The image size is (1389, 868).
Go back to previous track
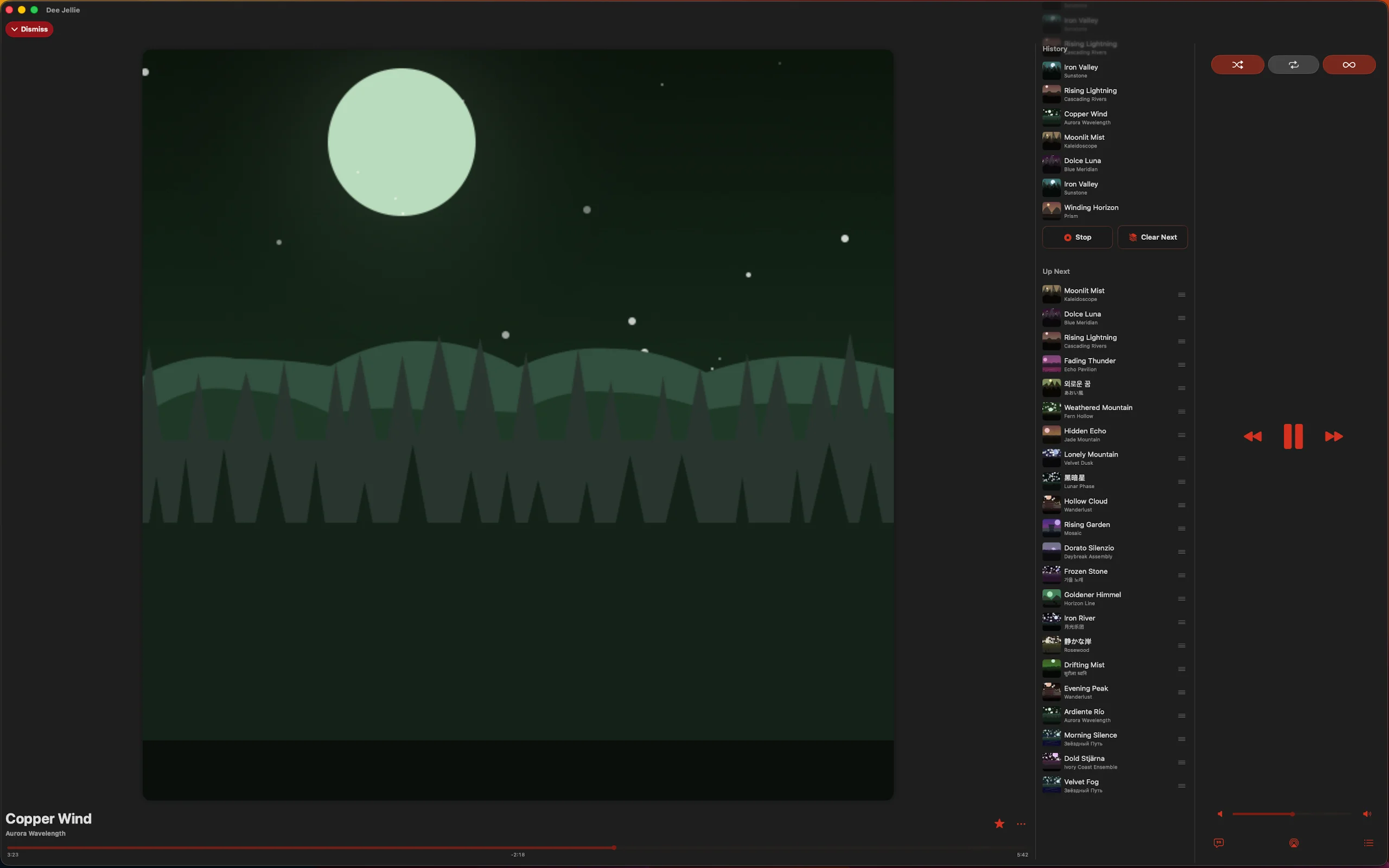pos(1252,436)
